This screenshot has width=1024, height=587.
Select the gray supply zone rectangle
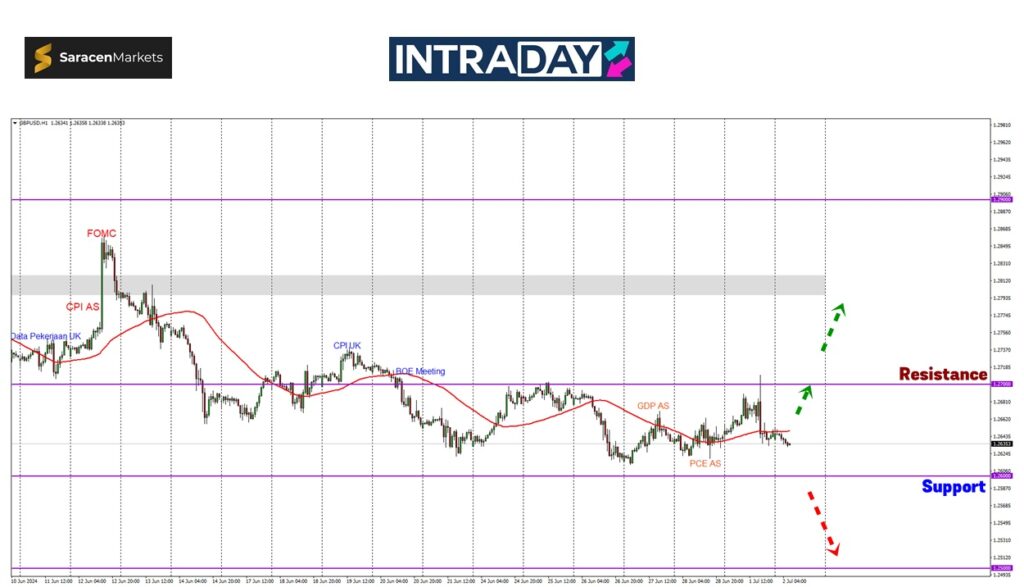coord(400,285)
